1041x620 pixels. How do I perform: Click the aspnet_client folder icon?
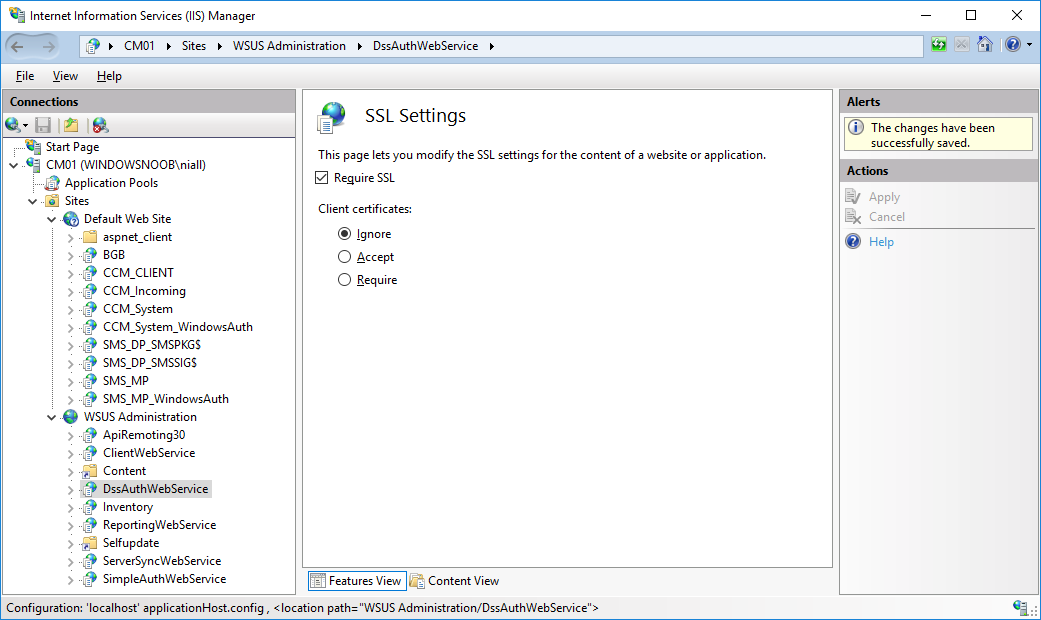coord(90,237)
